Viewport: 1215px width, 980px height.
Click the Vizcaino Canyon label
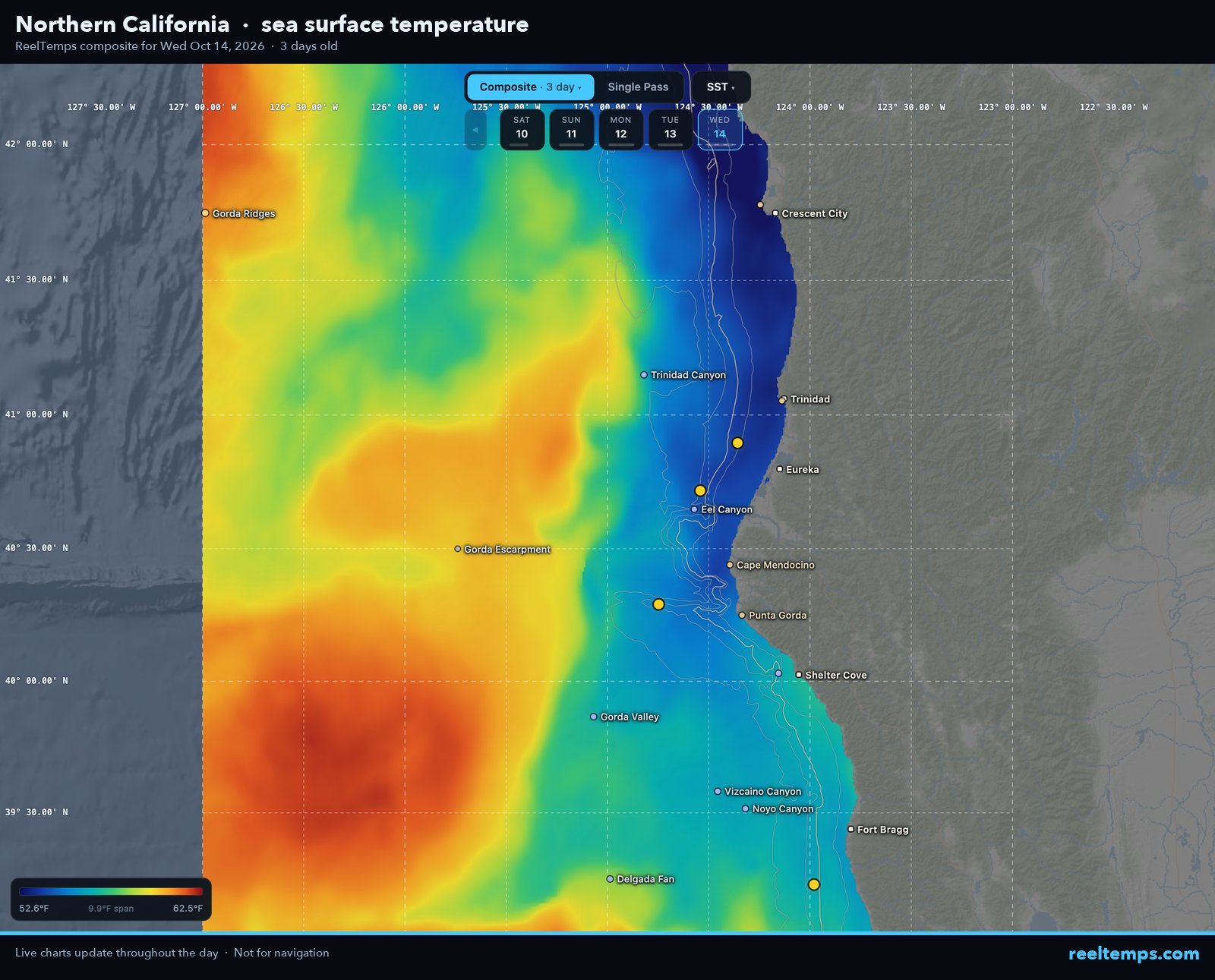point(763,791)
